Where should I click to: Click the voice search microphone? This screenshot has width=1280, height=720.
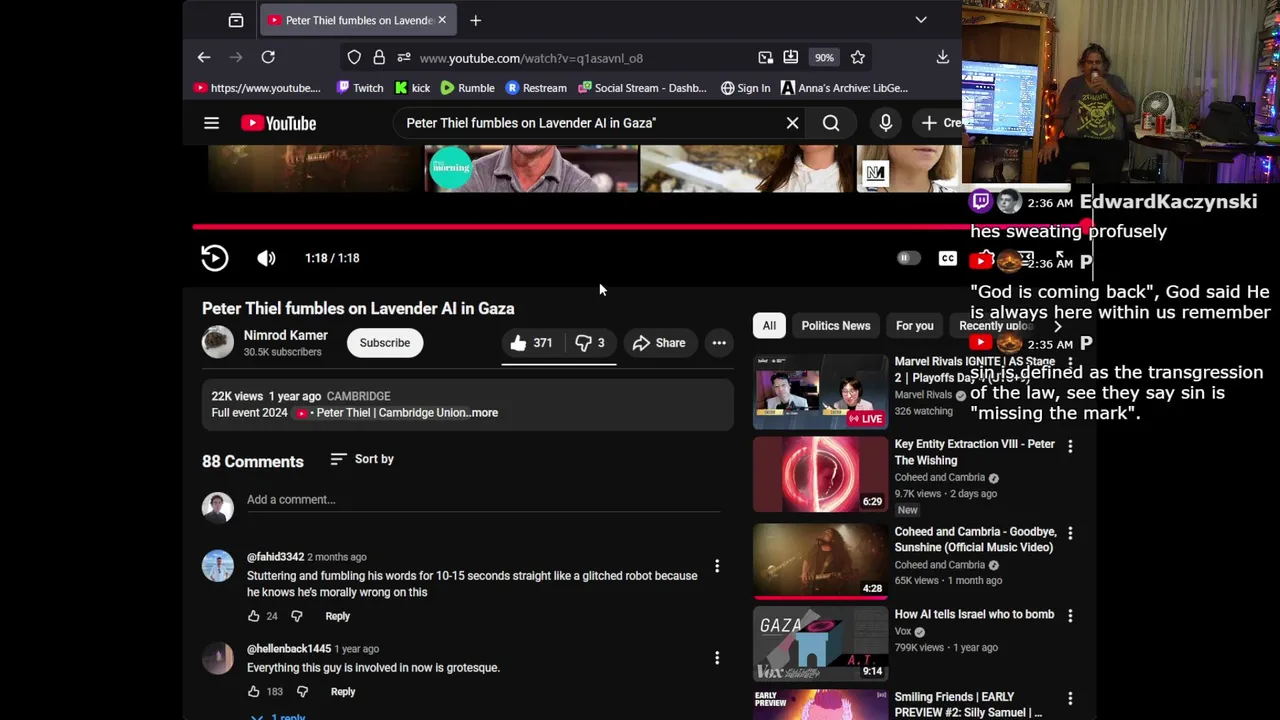point(885,123)
